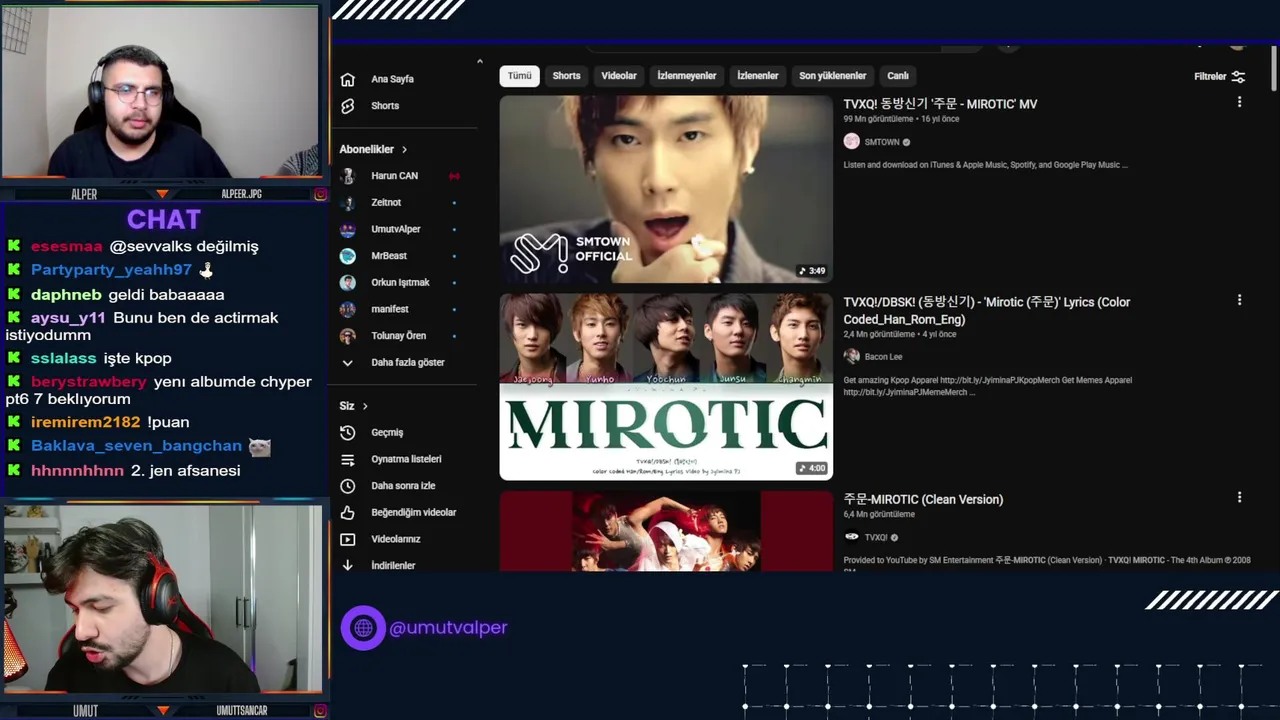Click Instagram icon next to UMUTTSANCAR
1280x720 pixels.
[x=320, y=711]
